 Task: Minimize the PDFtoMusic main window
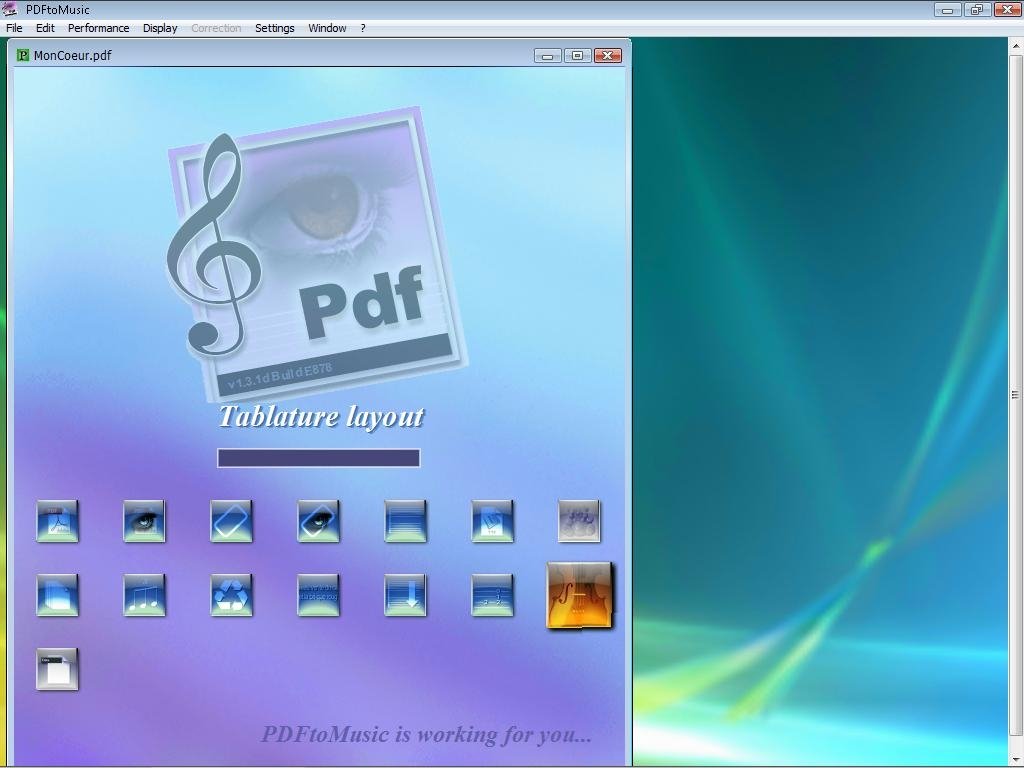click(948, 9)
